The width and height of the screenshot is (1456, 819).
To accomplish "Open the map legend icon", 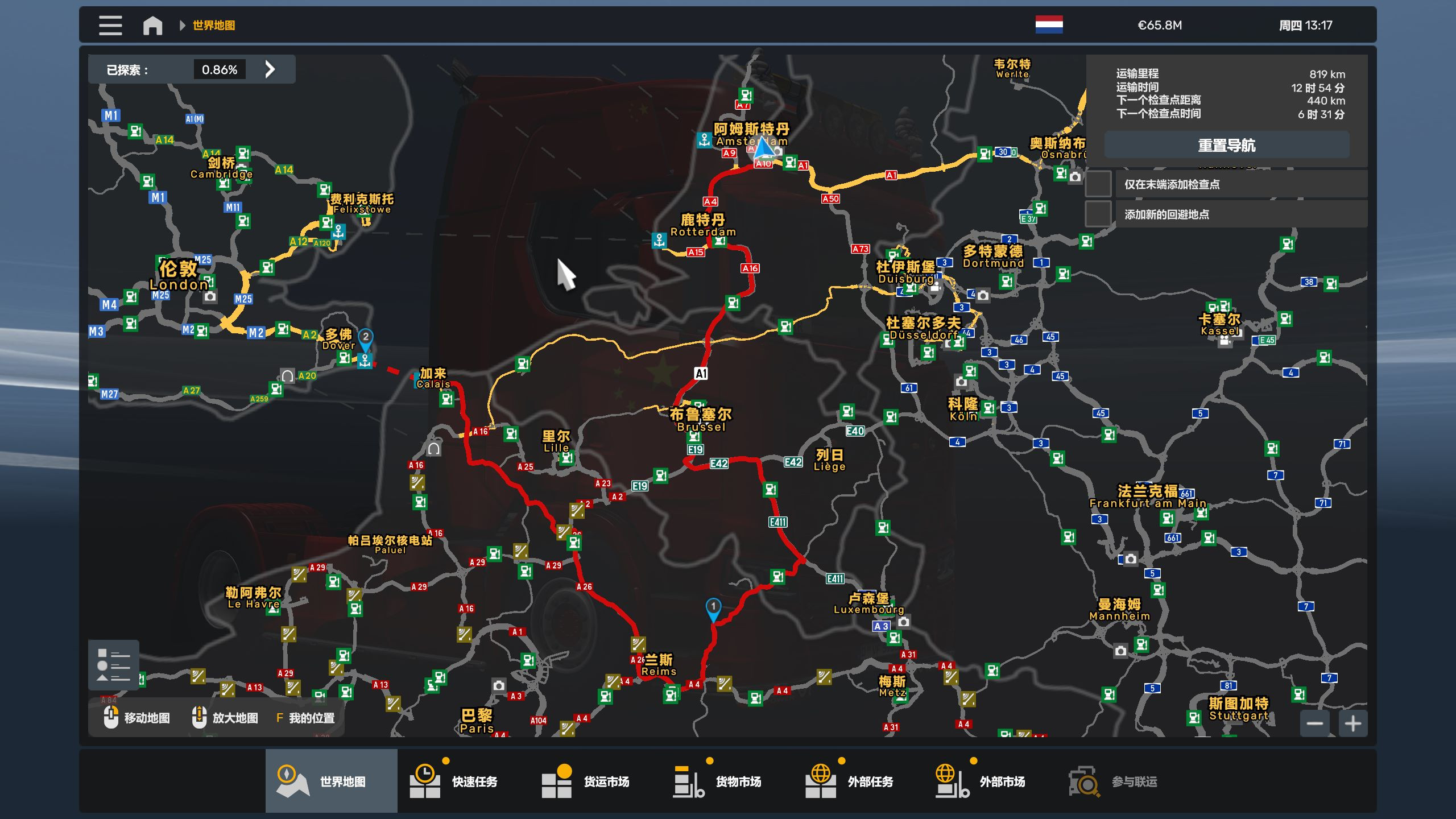I will coord(113,665).
